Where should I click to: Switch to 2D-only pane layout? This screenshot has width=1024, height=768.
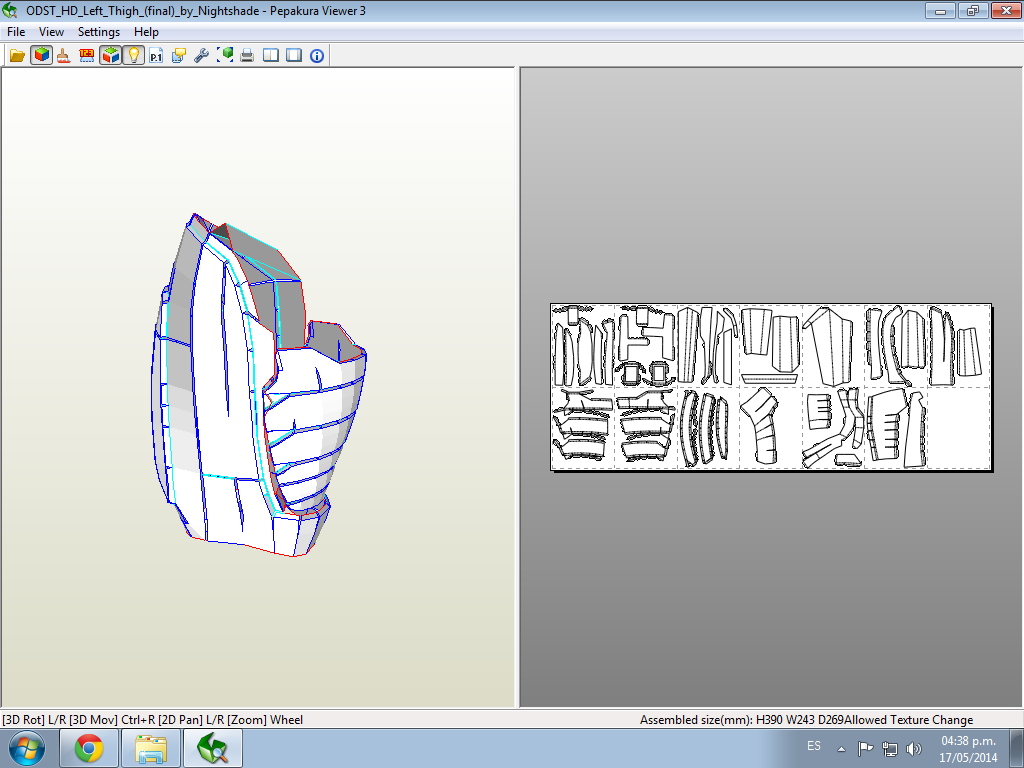(292, 55)
